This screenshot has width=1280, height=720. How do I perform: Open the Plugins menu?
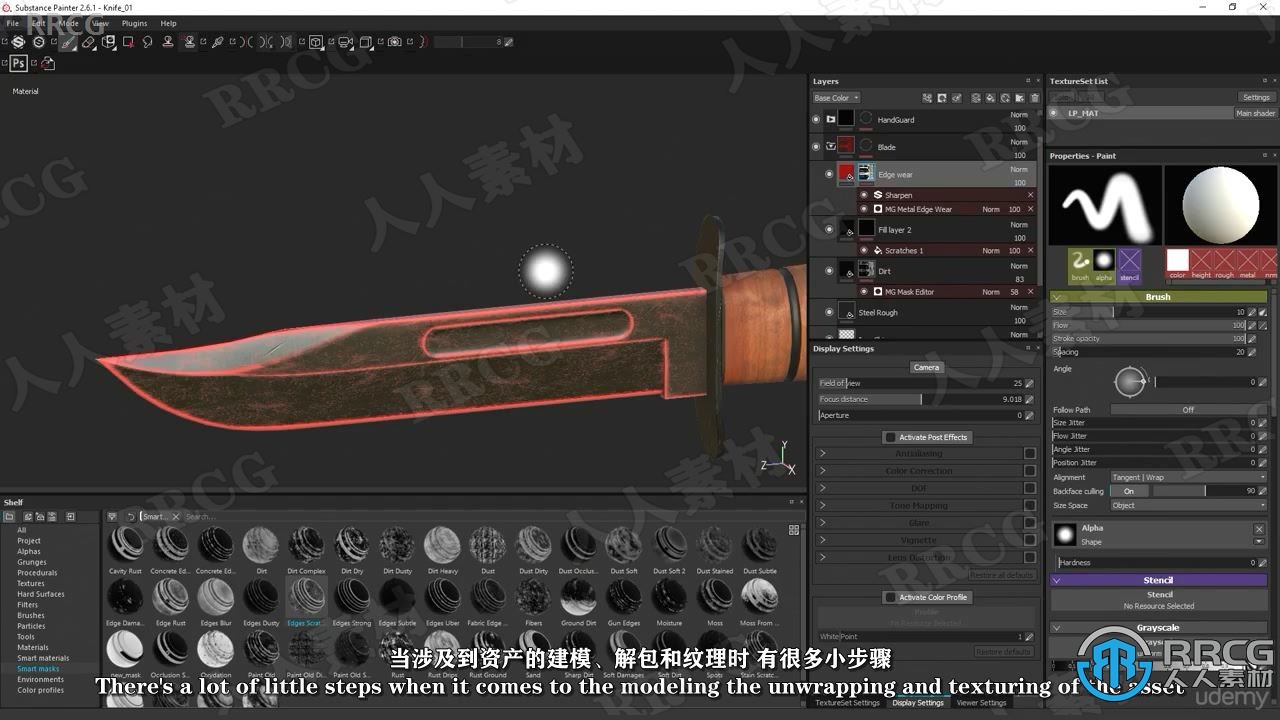click(x=134, y=23)
